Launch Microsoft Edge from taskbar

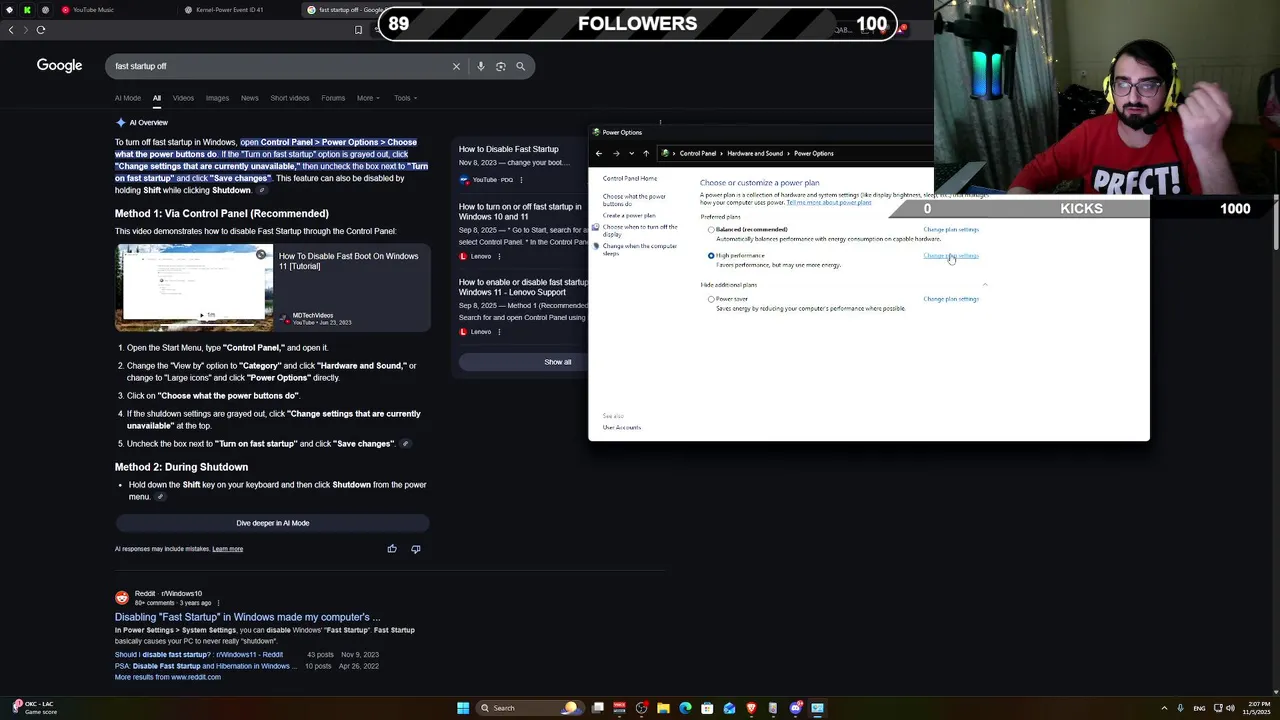[685, 708]
